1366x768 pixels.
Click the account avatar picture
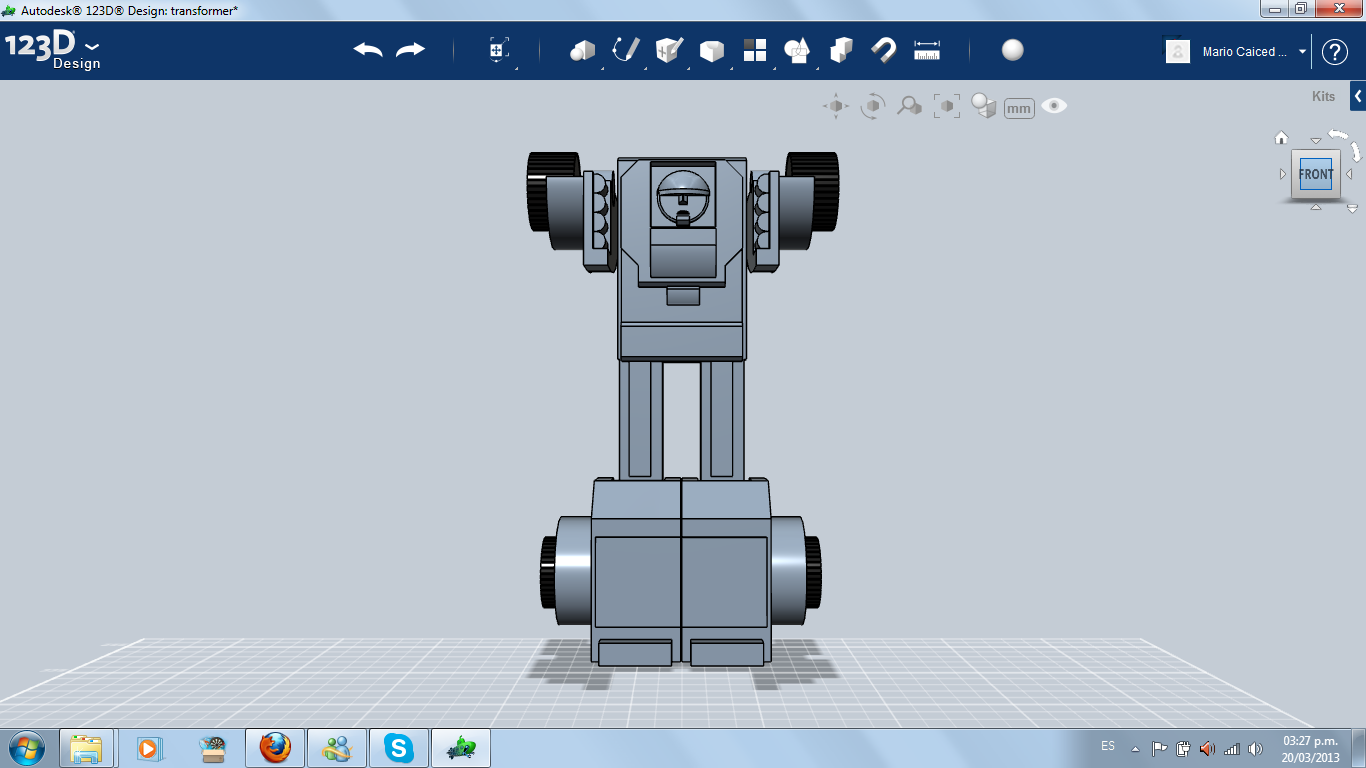point(1178,52)
